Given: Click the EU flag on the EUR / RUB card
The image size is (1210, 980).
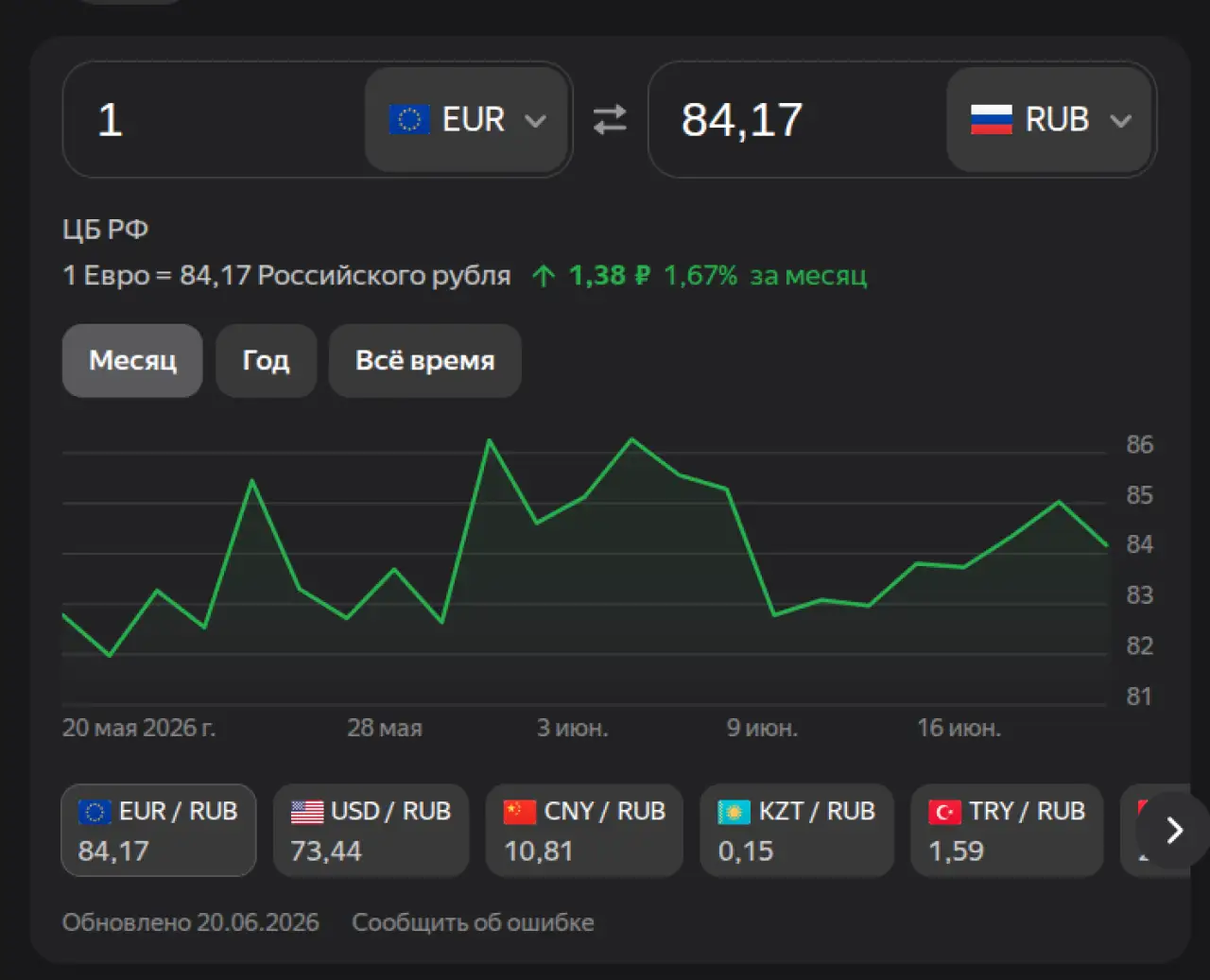Looking at the screenshot, I should click(95, 812).
